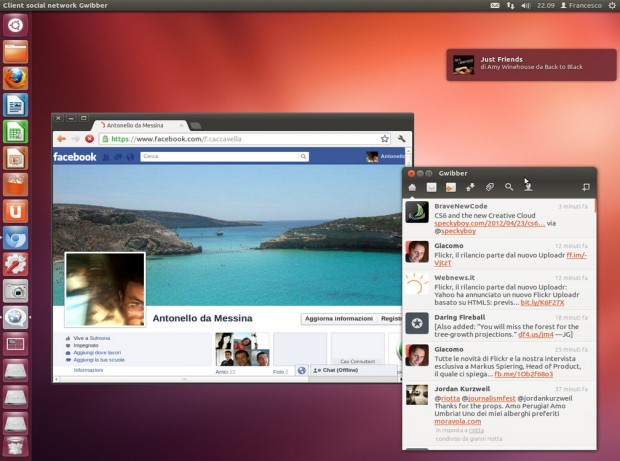
Task: Open the bit.ly/K6F27X link in Webnews.it post
Action: click(542, 302)
